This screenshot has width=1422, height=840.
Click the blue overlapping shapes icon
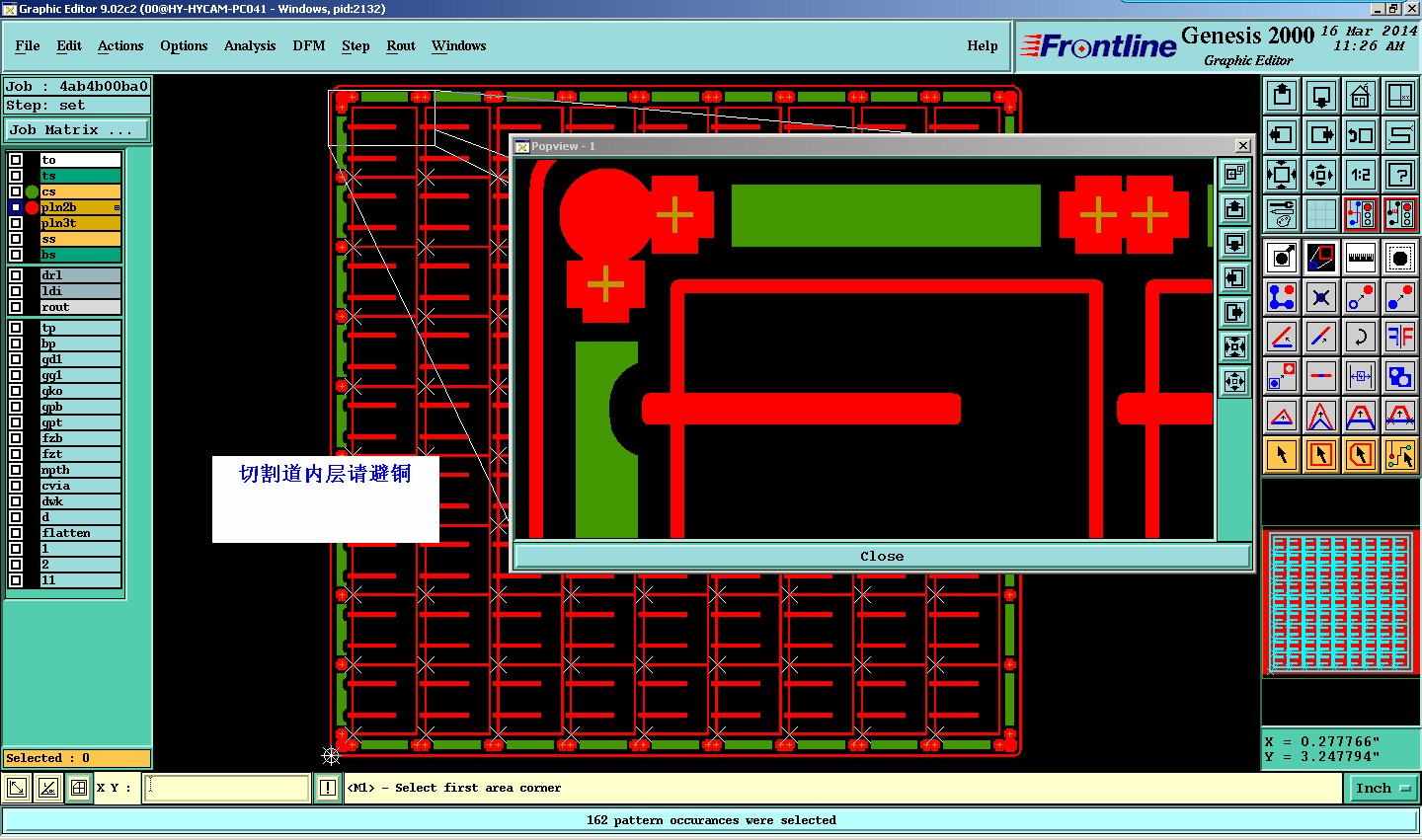[x=1400, y=376]
